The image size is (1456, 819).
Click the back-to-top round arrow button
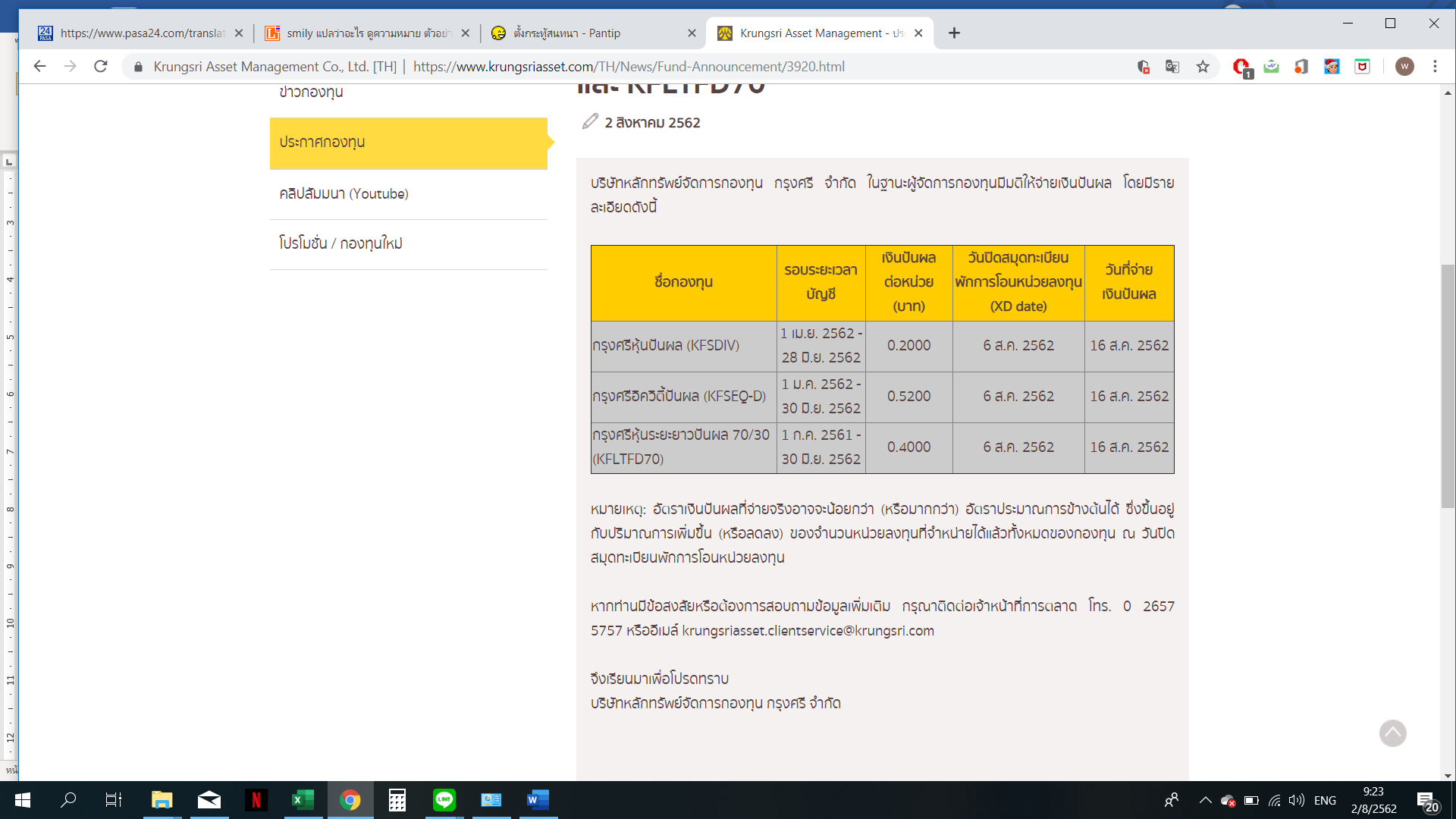tap(1392, 733)
